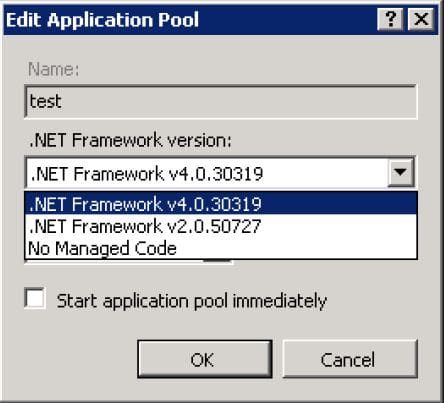
Task: Select the No Managed Code option
Action: coord(221,248)
